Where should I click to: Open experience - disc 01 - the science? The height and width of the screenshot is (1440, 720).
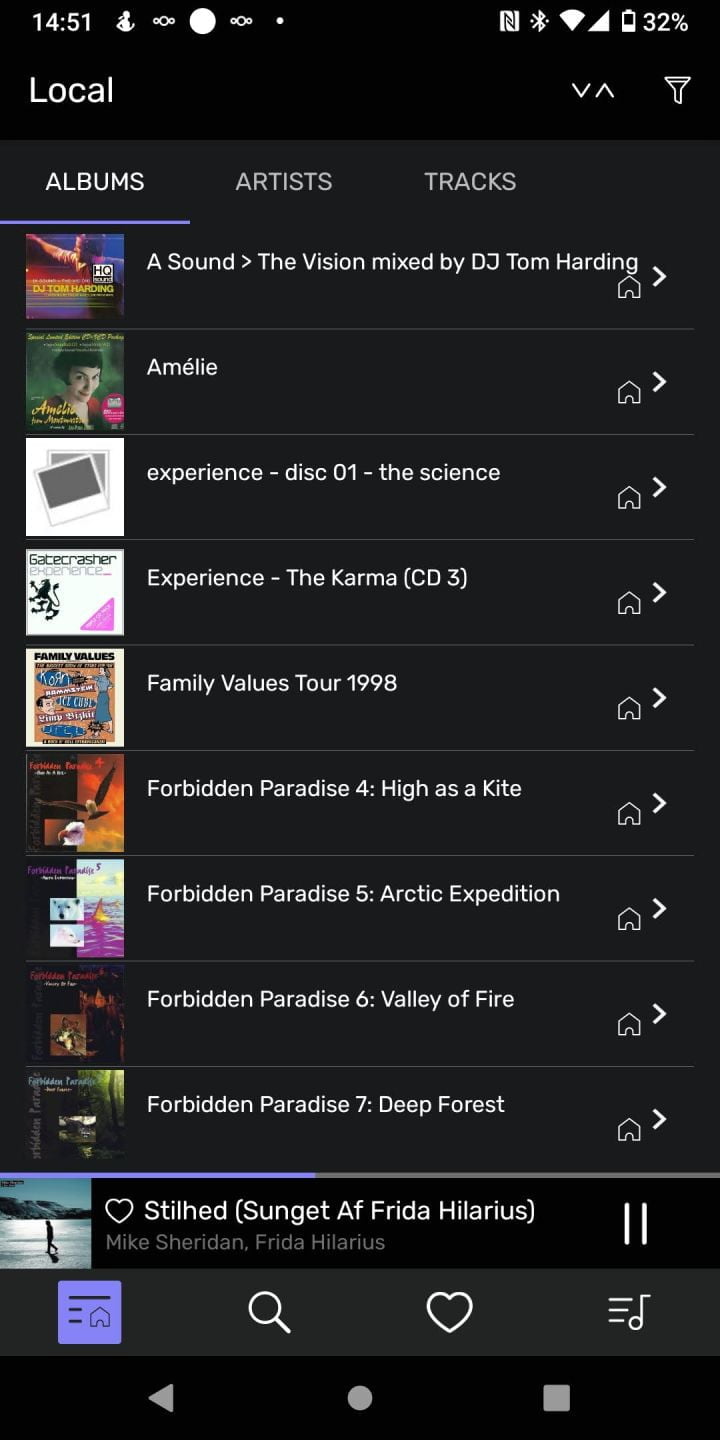[360, 487]
